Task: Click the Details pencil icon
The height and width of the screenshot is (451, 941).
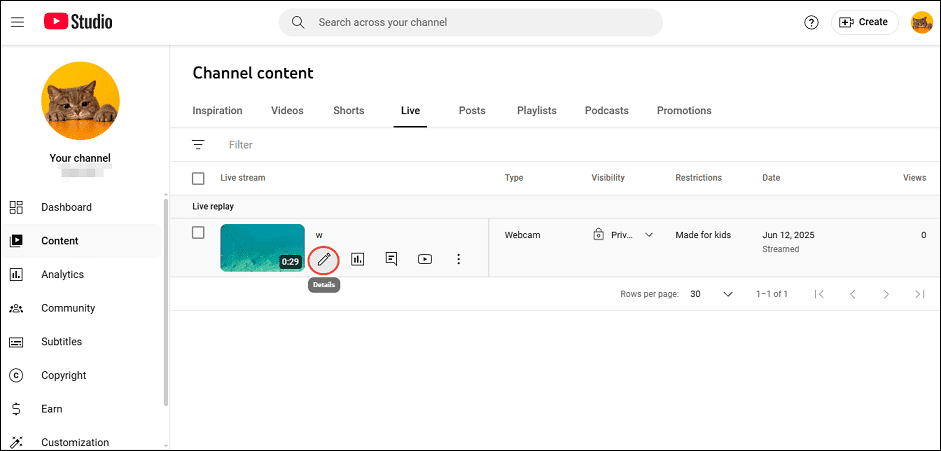Action: [x=324, y=259]
